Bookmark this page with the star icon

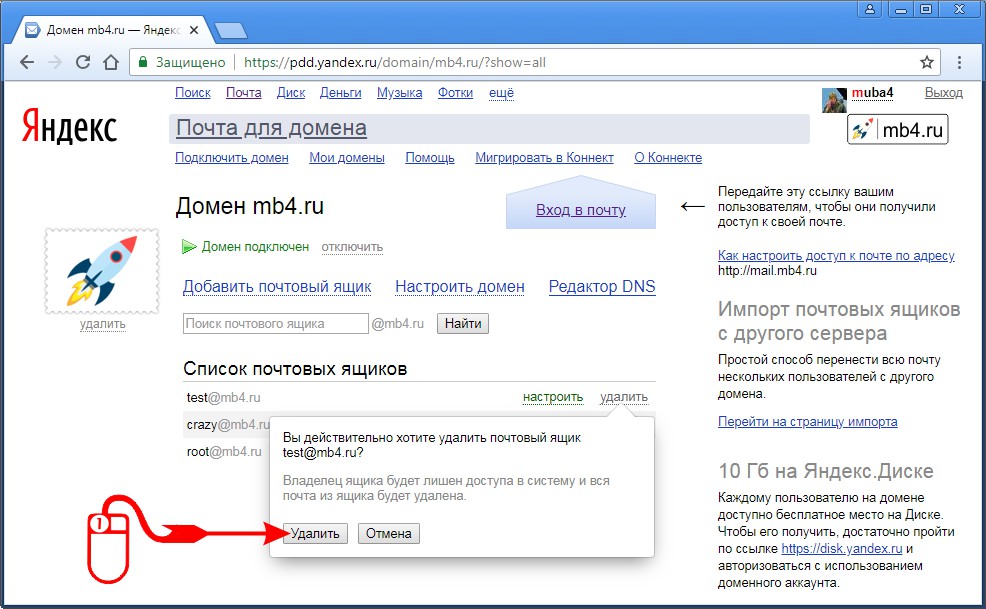pos(926,62)
